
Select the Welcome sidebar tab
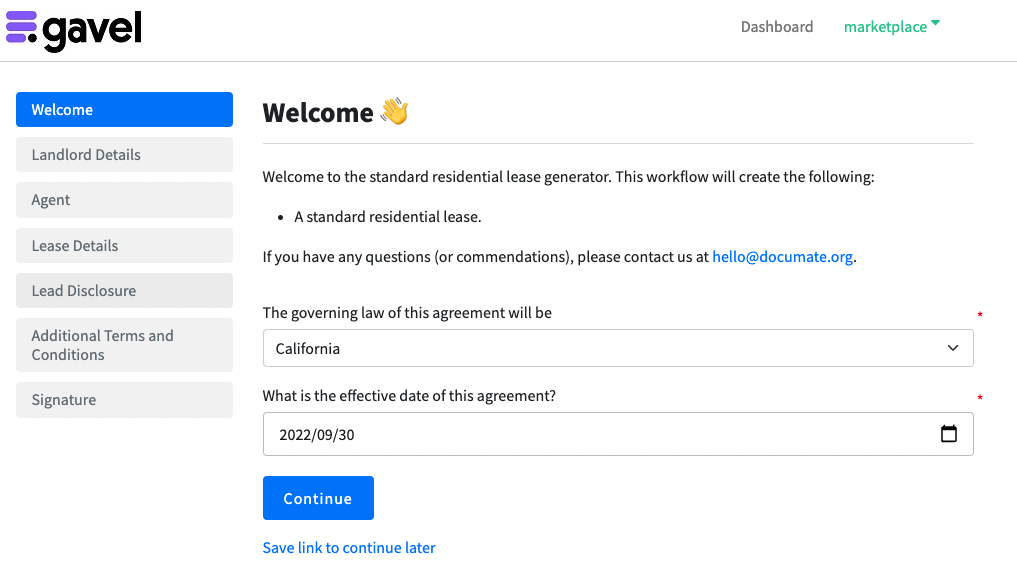click(x=124, y=109)
